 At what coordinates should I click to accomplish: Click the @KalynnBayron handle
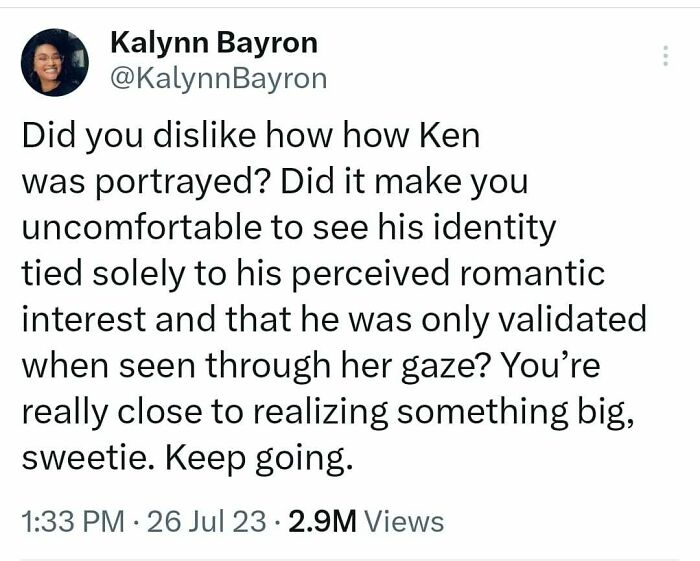pos(216,77)
